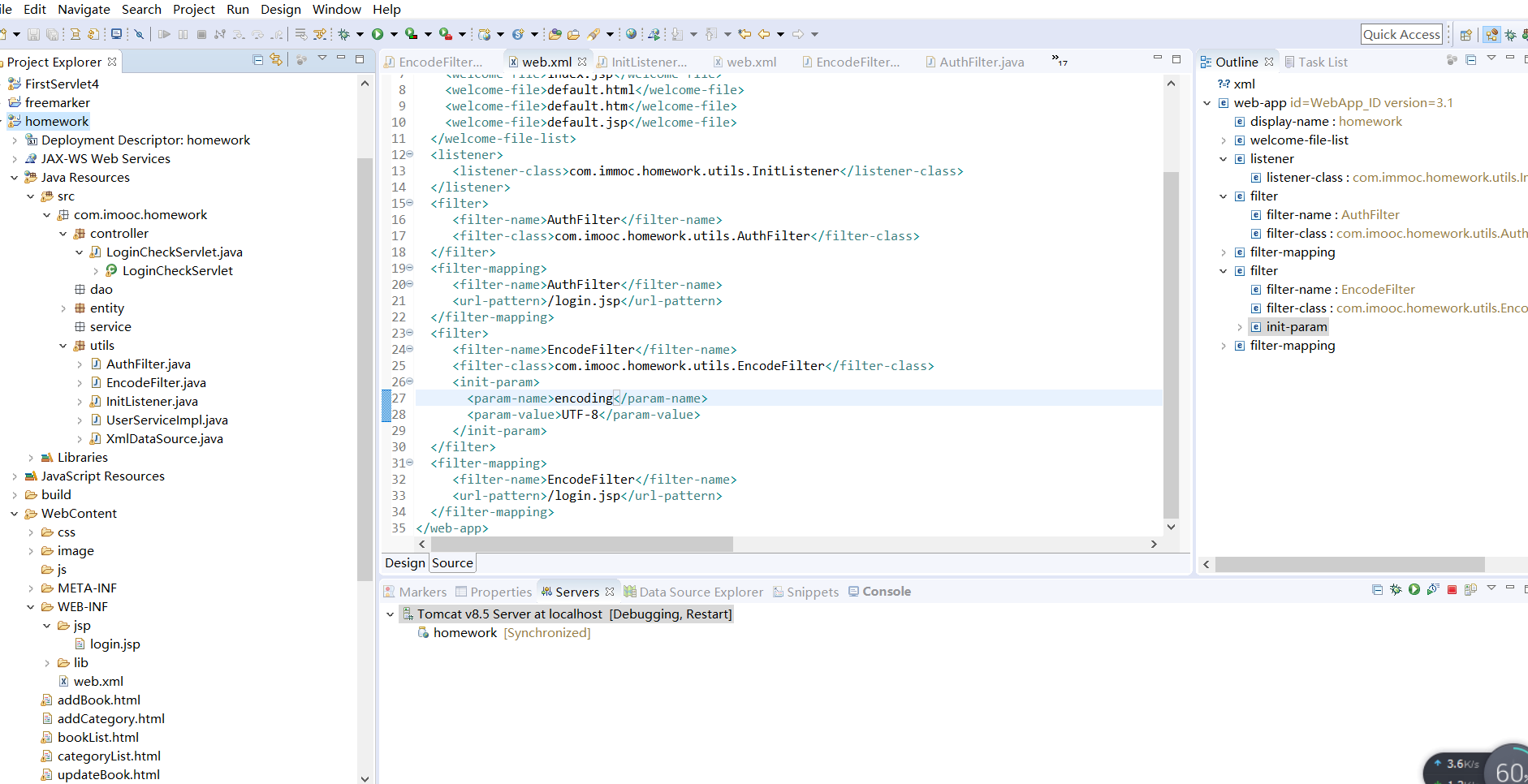Collapse the Tomcat v8.5 Server entry
1528x784 pixels.
[x=390, y=614]
